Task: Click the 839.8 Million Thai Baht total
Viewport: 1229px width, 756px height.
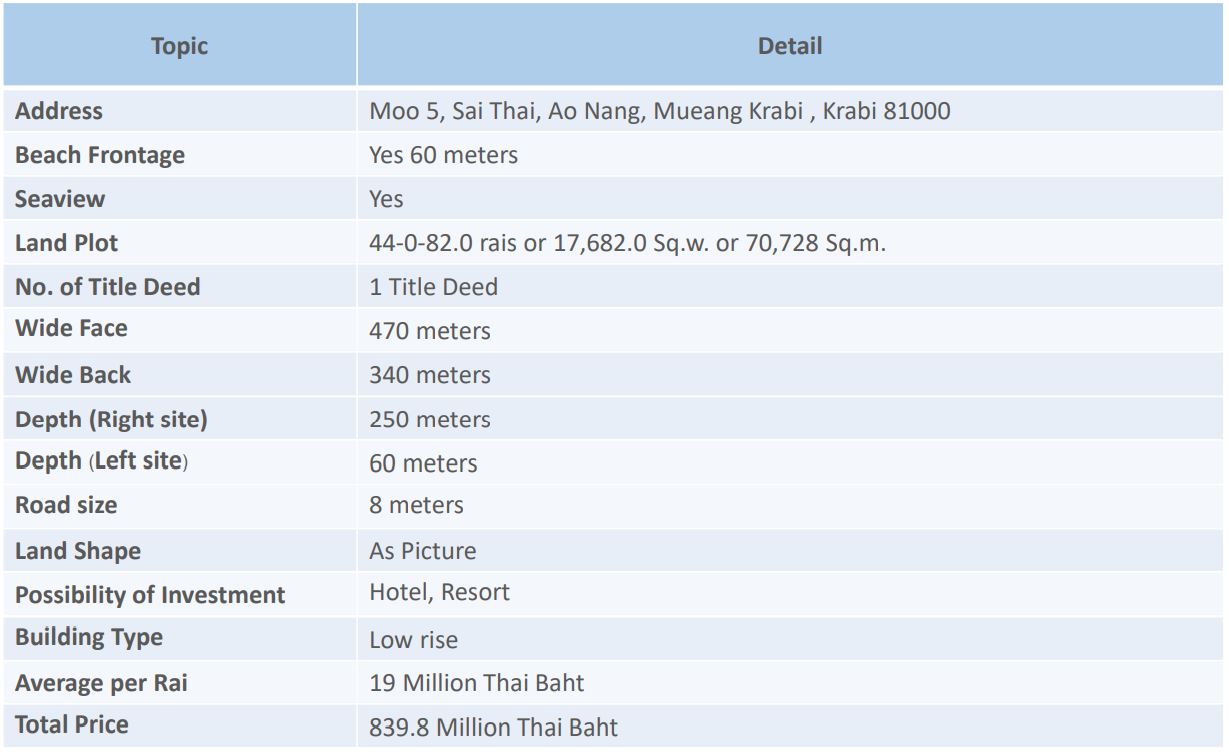Action: point(494,727)
